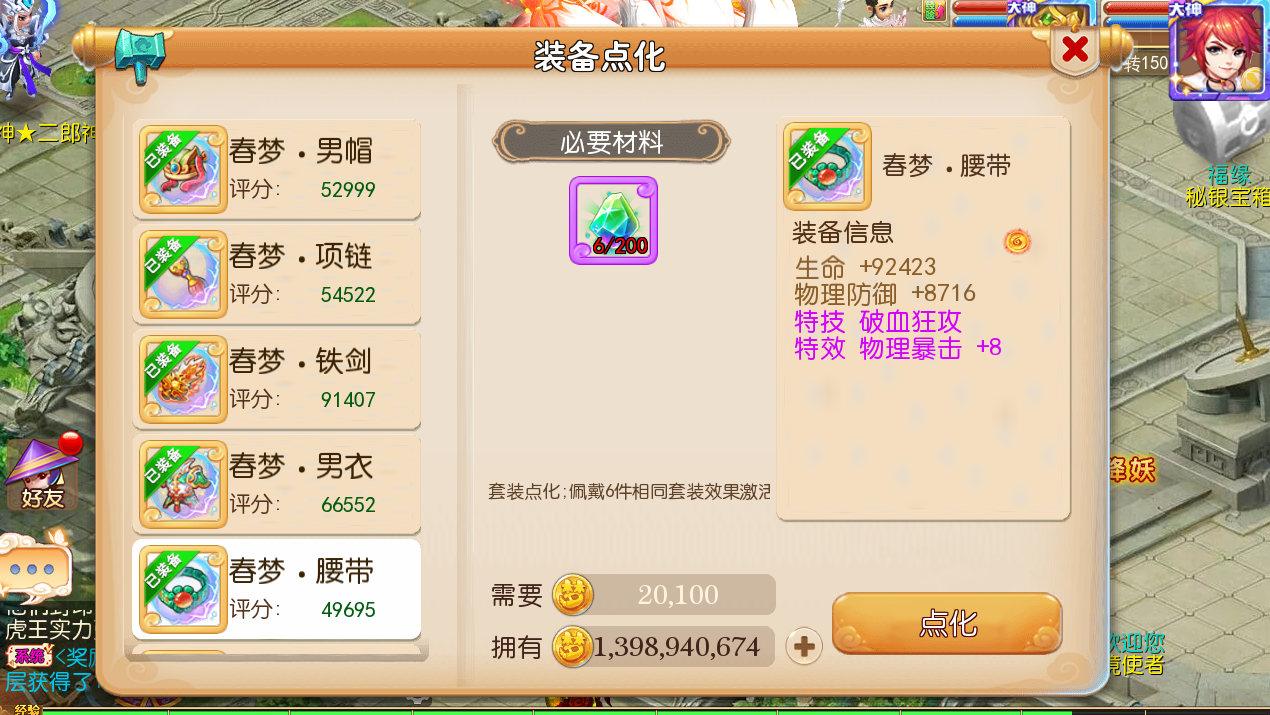
Task: Click the 点化 enchant button
Action: click(x=947, y=623)
